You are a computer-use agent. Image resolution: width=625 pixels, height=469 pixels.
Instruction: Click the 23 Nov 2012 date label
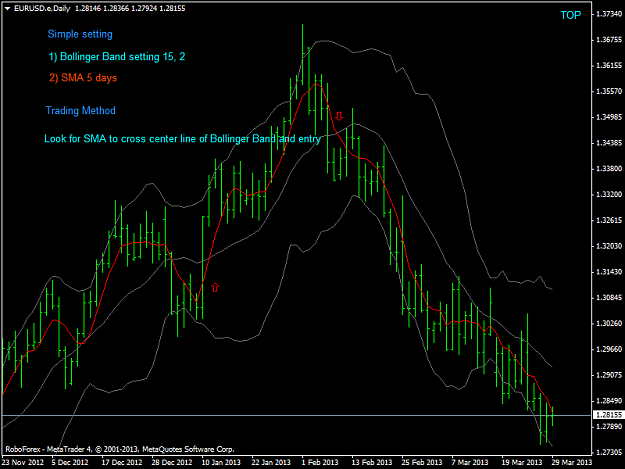(x=23, y=462)
